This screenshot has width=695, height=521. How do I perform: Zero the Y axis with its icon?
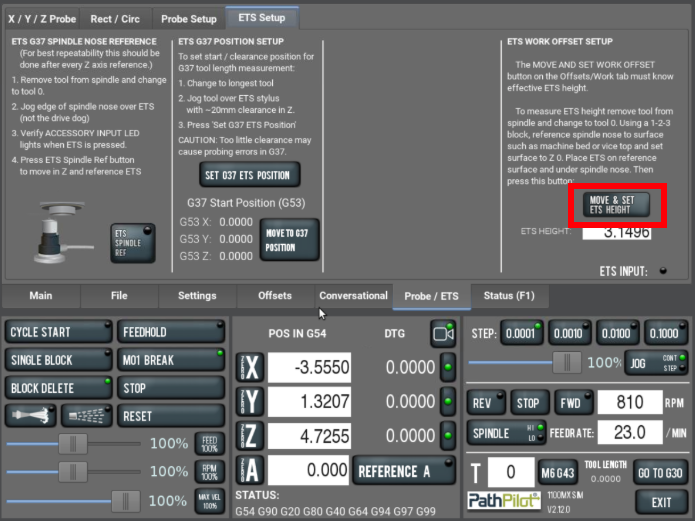coord(251,402)
